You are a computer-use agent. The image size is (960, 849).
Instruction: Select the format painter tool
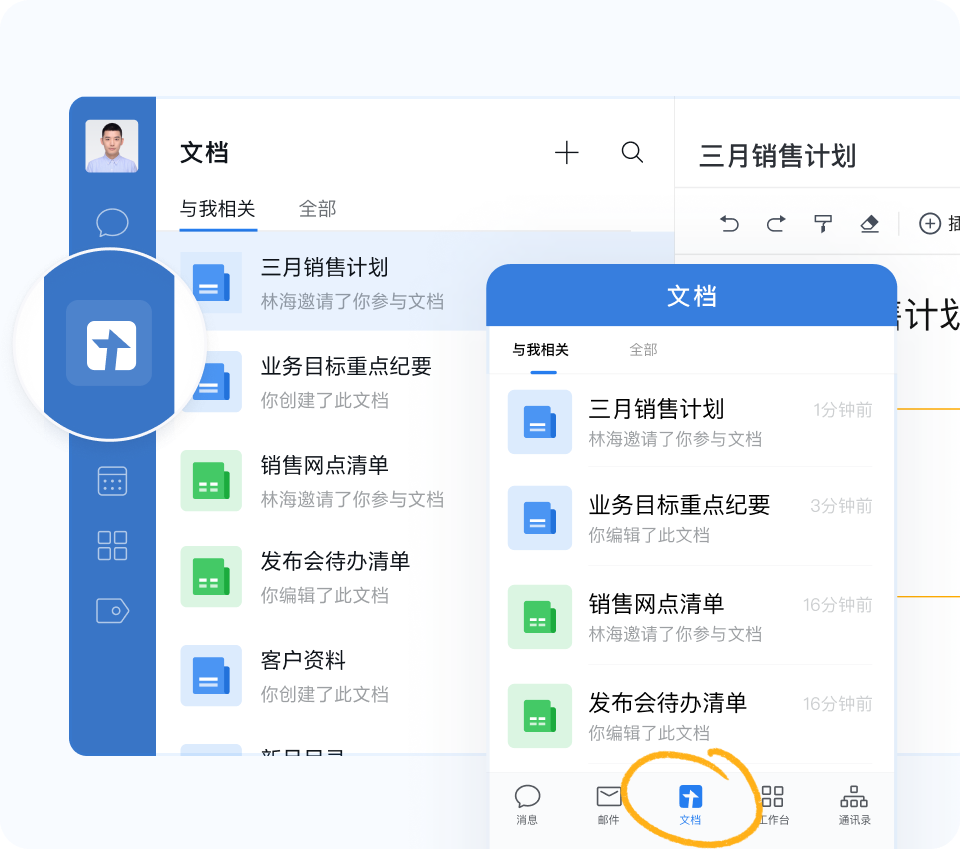pos(822,224)
